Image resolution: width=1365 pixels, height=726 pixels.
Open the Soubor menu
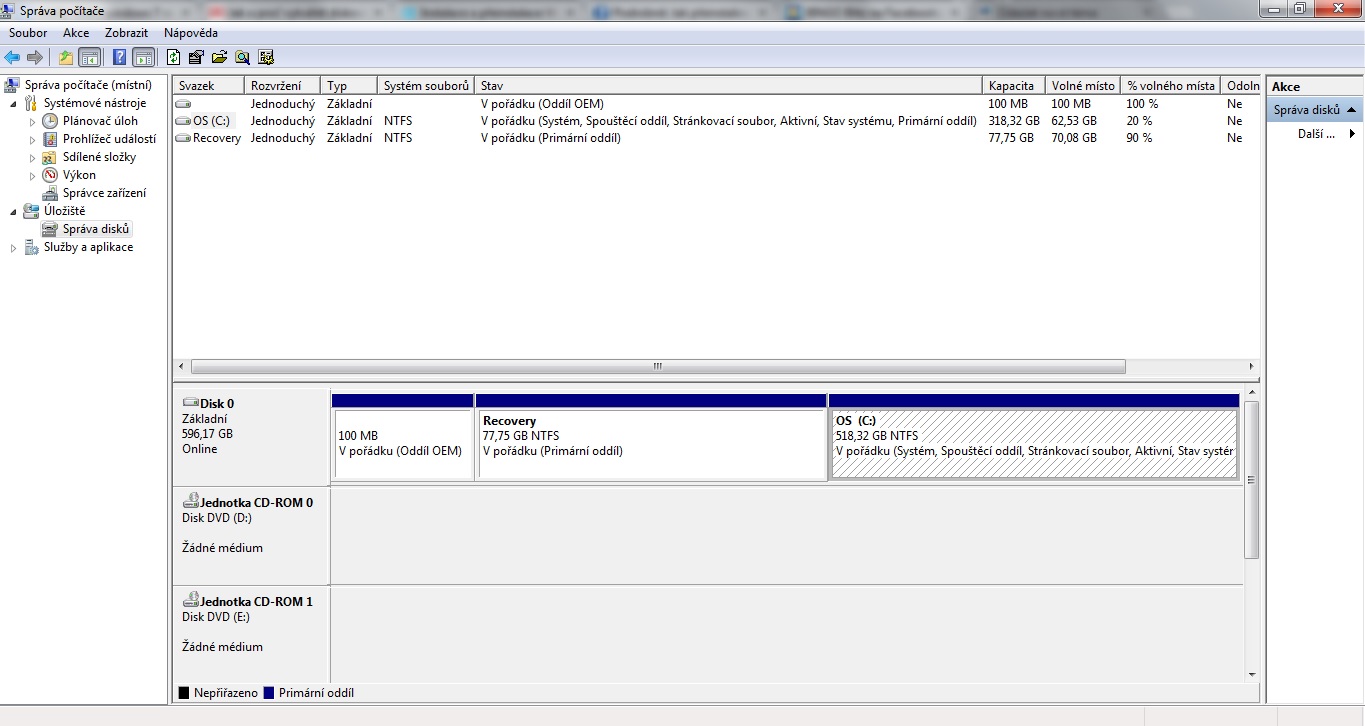[28, 33]
